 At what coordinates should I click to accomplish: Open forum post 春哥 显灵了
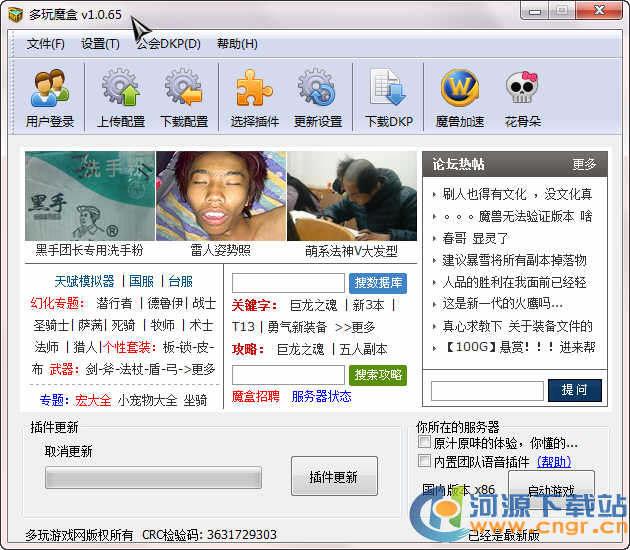475,239
